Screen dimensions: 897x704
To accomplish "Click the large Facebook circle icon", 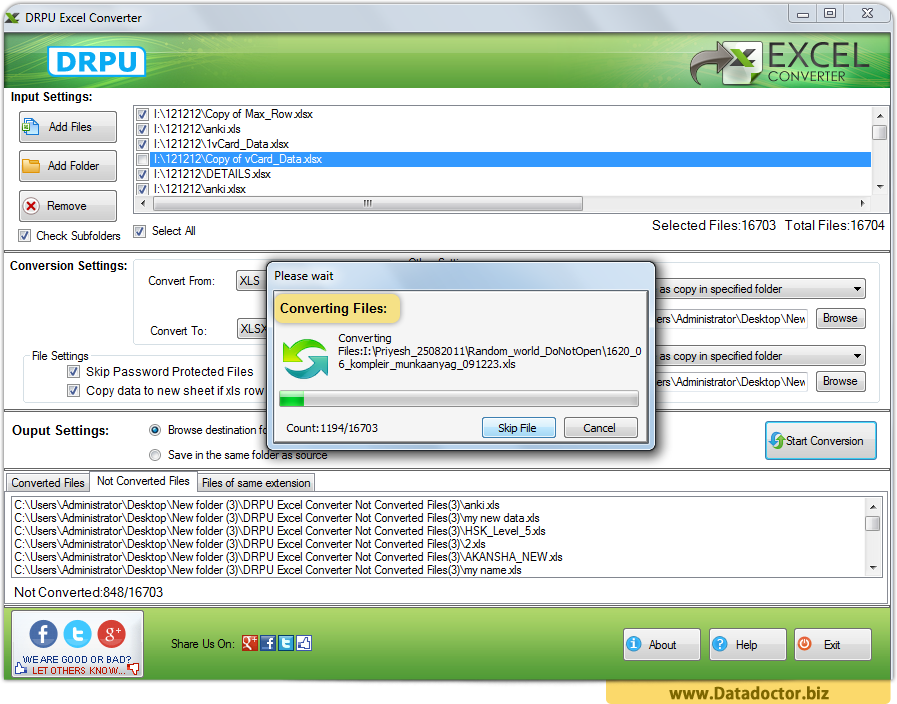I will coord(43,634).
